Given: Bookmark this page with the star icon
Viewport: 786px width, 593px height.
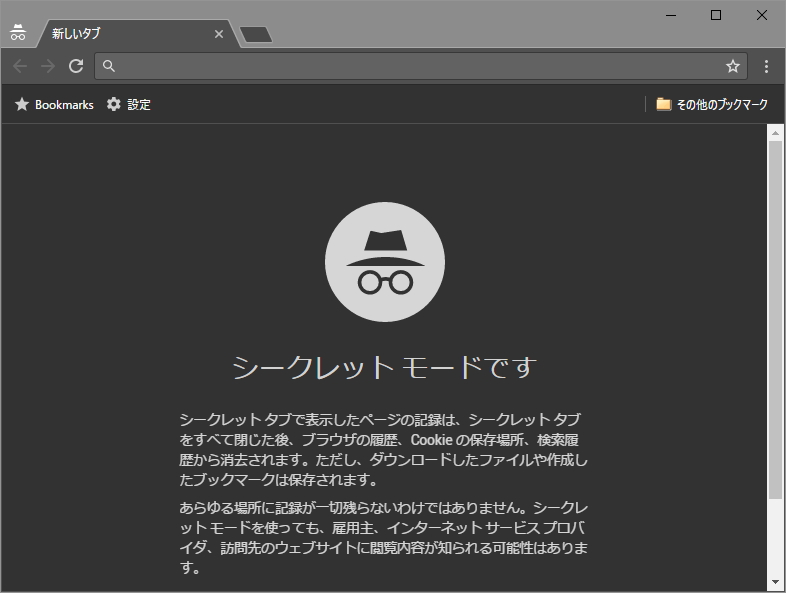Looking at the screenshot, I should click(x=733, y=66).
